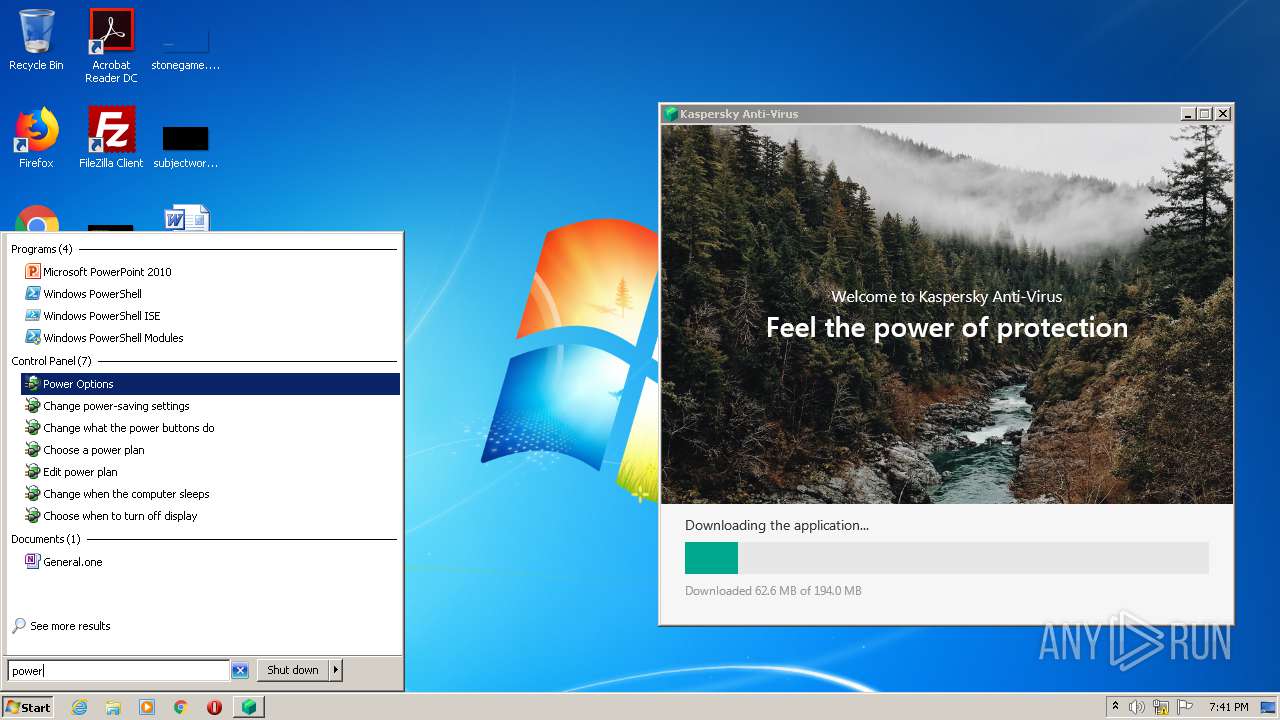
Task: Select the stonegame desktop file
Action: tap(185, 46)
